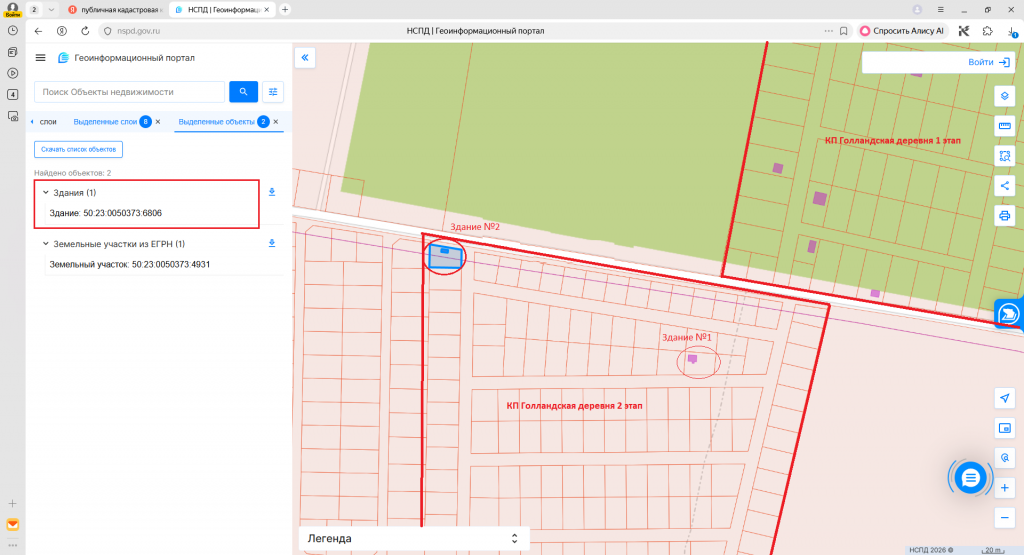Zoom in on the map
Screen dimensions: 1024x555
pos(1004,488)
